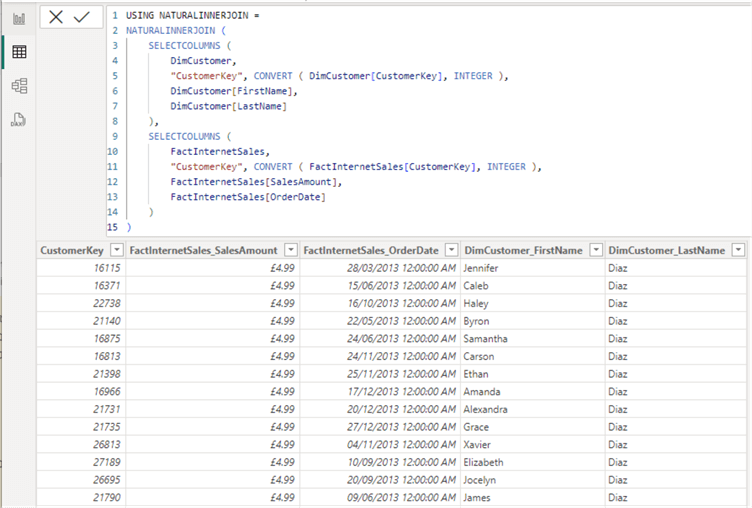Select the £4.99 amount in Jennifer's row
Viewport: 752px width, 508px height.
click(x=212, y=268)
